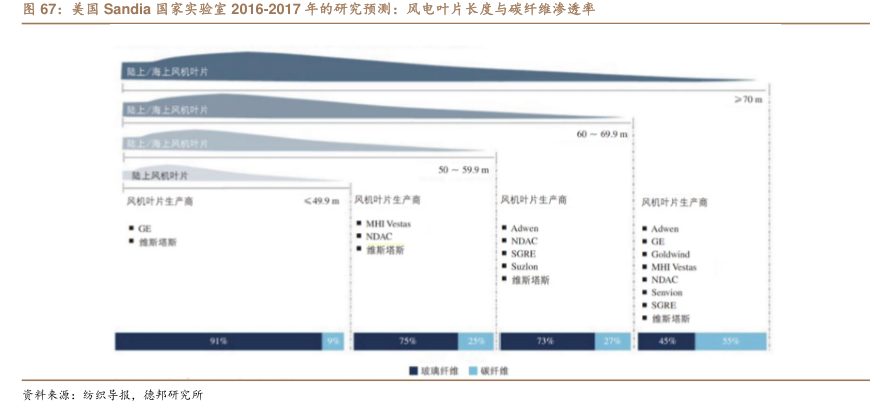Screen dimensions: 879x411
Task: Click the ≥70 m blade length label
Action: click(x=748, y=100)
